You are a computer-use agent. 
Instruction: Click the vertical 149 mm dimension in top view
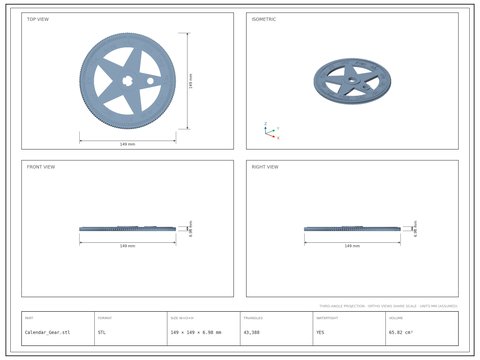click(191, 81)
